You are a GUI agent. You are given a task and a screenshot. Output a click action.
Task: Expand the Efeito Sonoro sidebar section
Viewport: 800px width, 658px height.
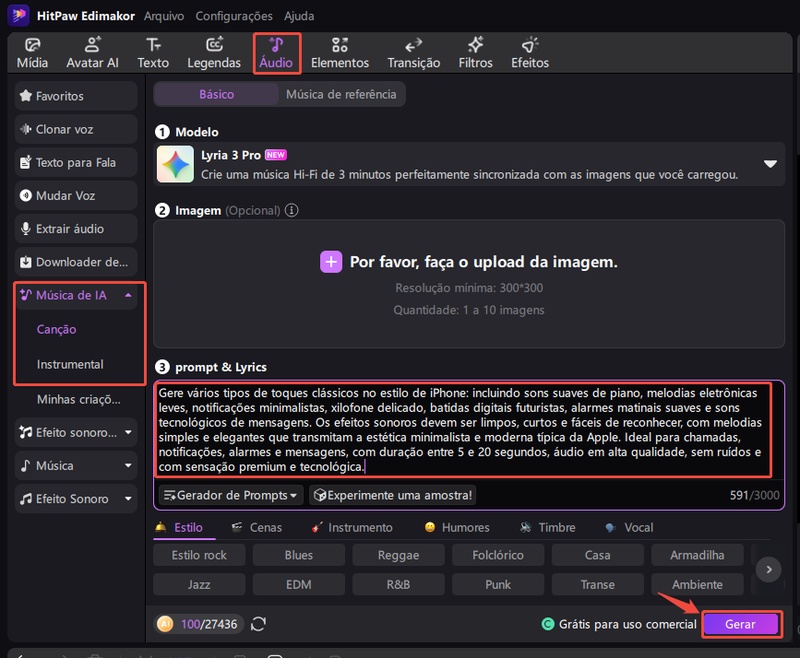coord(128,498)
